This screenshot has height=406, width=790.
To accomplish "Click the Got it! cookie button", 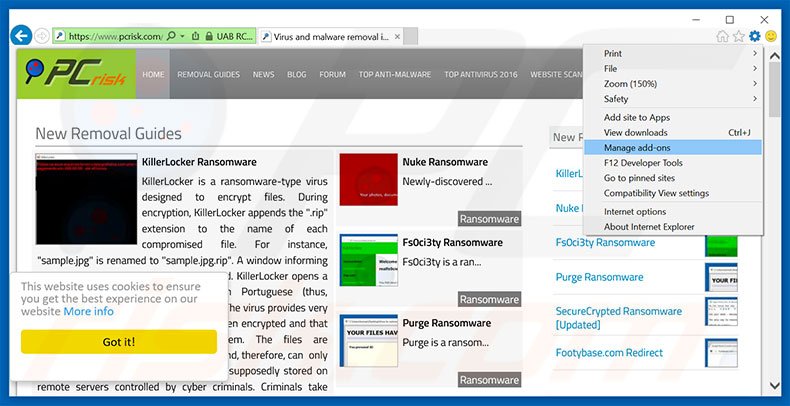I will click(x=119, y=342).
